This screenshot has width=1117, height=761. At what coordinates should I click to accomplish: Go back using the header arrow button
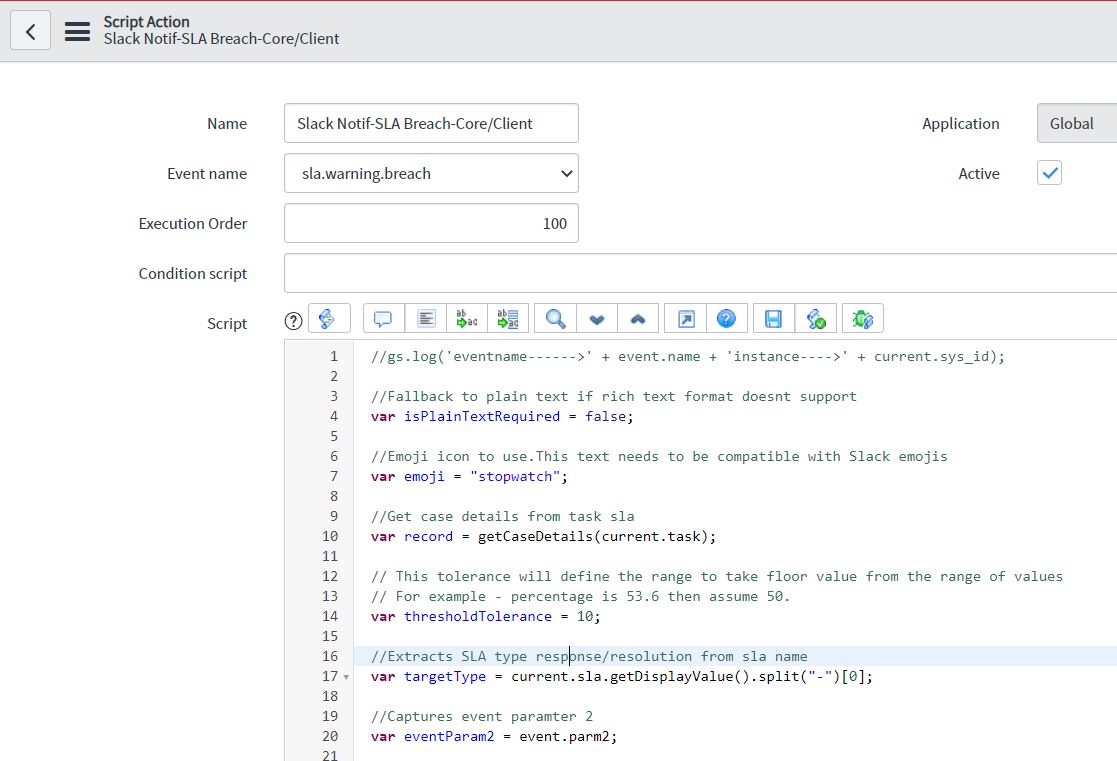click(31, 31)
